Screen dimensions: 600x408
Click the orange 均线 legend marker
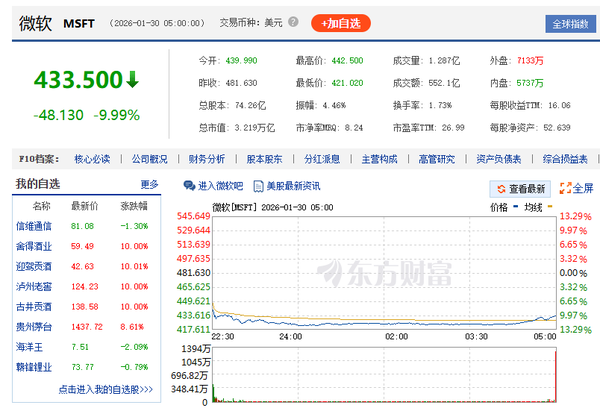pos(550,207)
